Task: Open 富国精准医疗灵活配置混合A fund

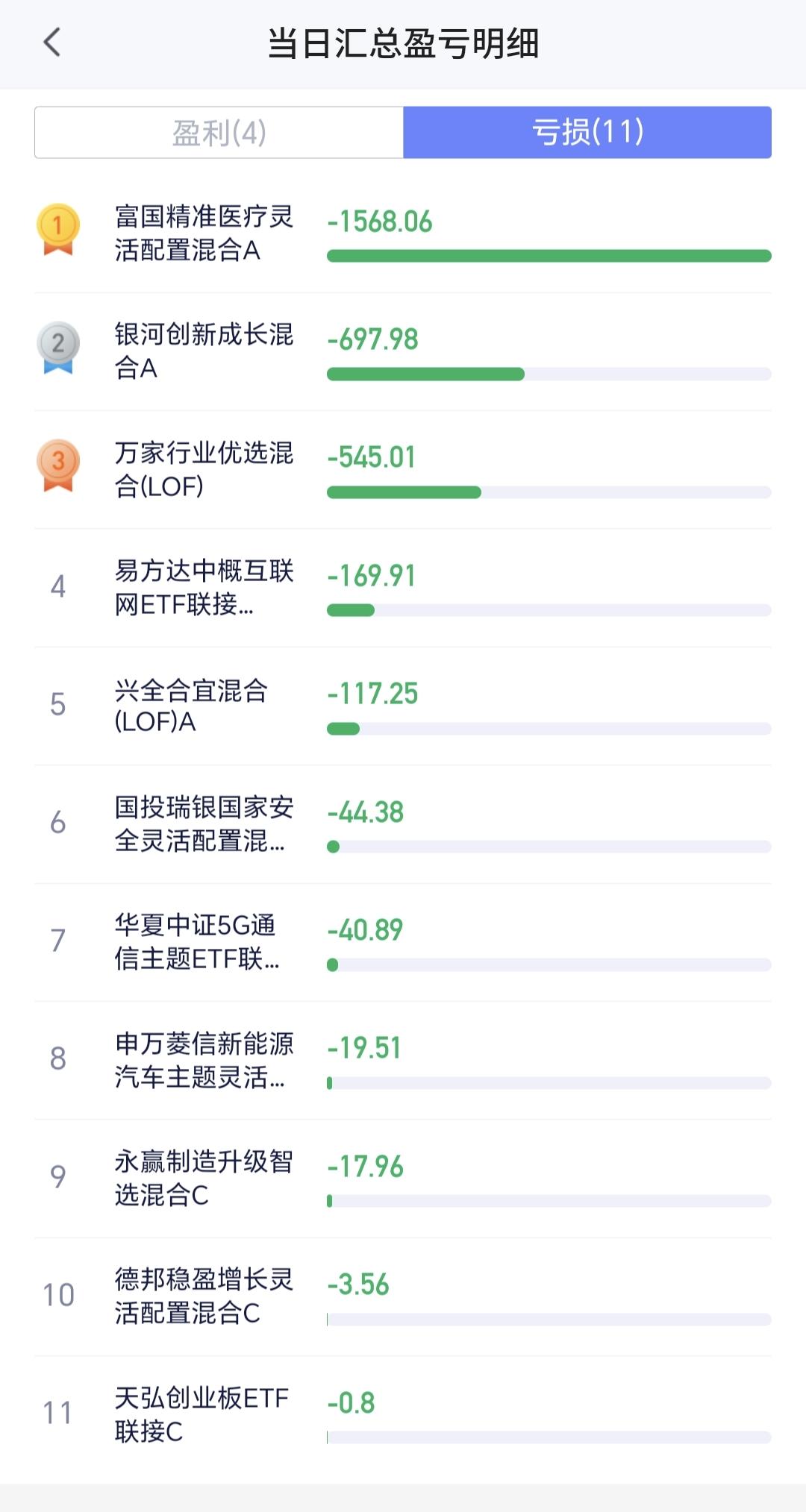Action: pyautogui.click(x=403, y=234)
